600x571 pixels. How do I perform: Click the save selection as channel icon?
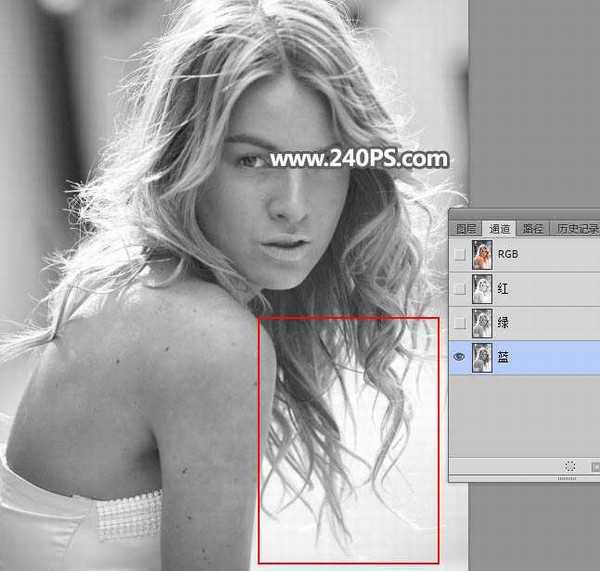(x=595, y=467)
